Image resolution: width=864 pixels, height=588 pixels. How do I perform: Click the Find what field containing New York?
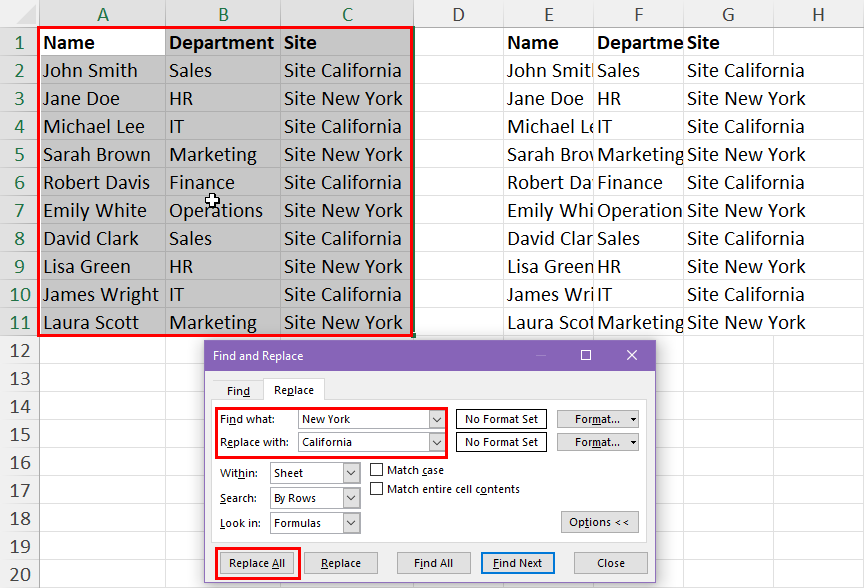click(364, 419)
